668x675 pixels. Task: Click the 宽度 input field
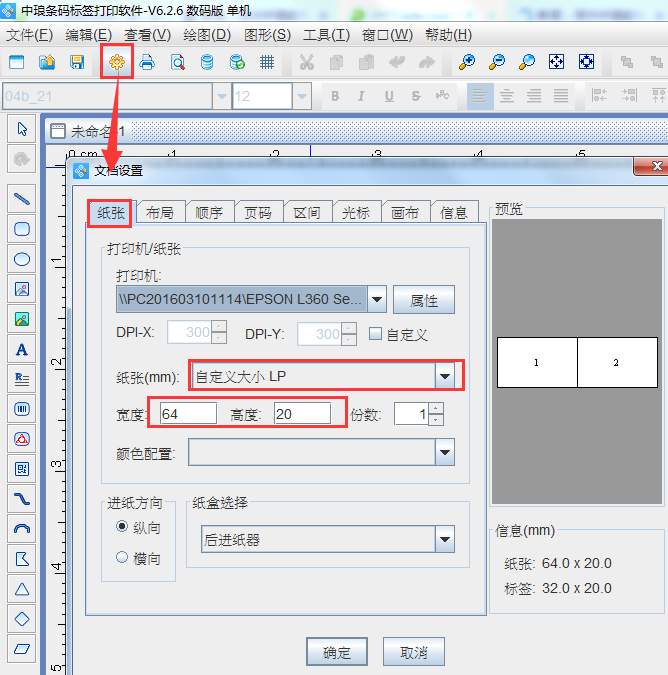coord(187,414)
